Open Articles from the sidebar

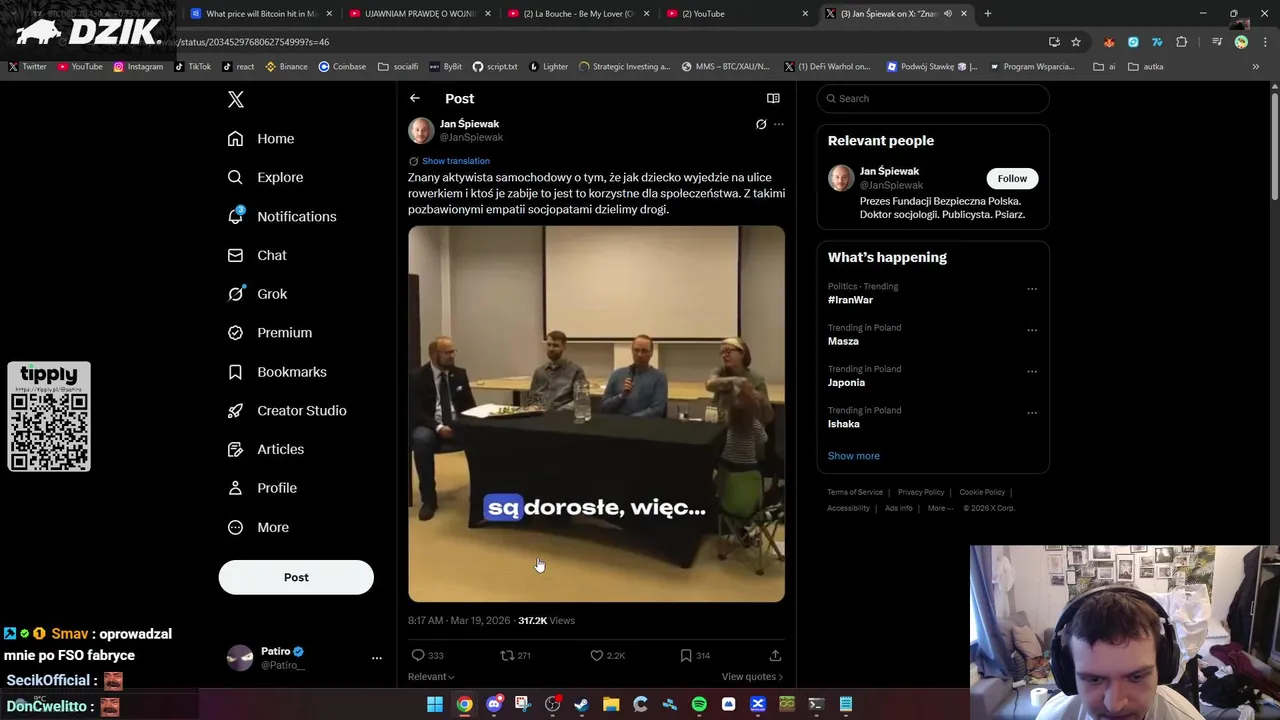pos(265,450)
